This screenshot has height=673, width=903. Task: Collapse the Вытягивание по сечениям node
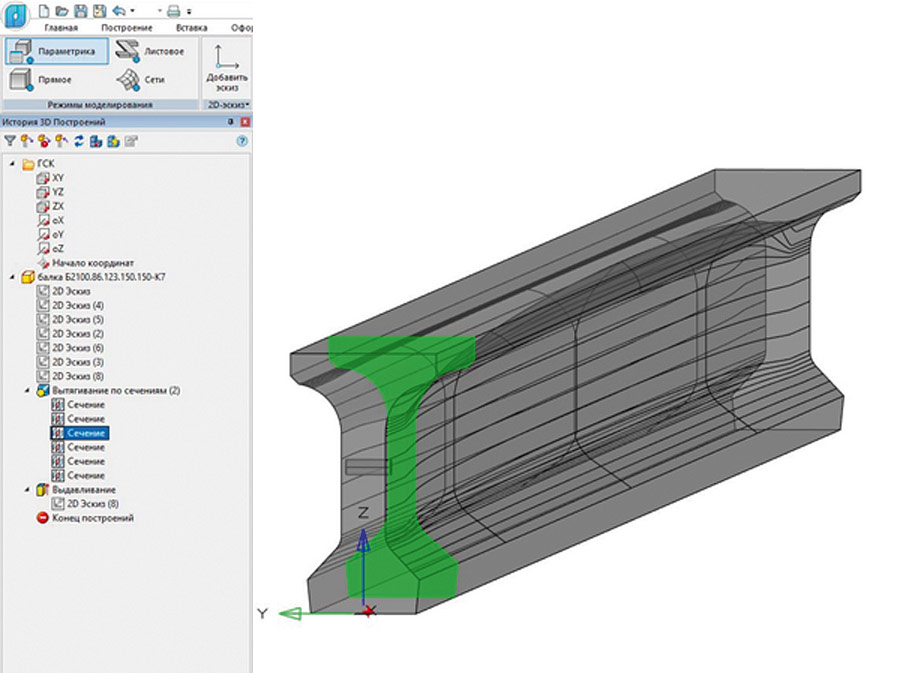[27, 390]
